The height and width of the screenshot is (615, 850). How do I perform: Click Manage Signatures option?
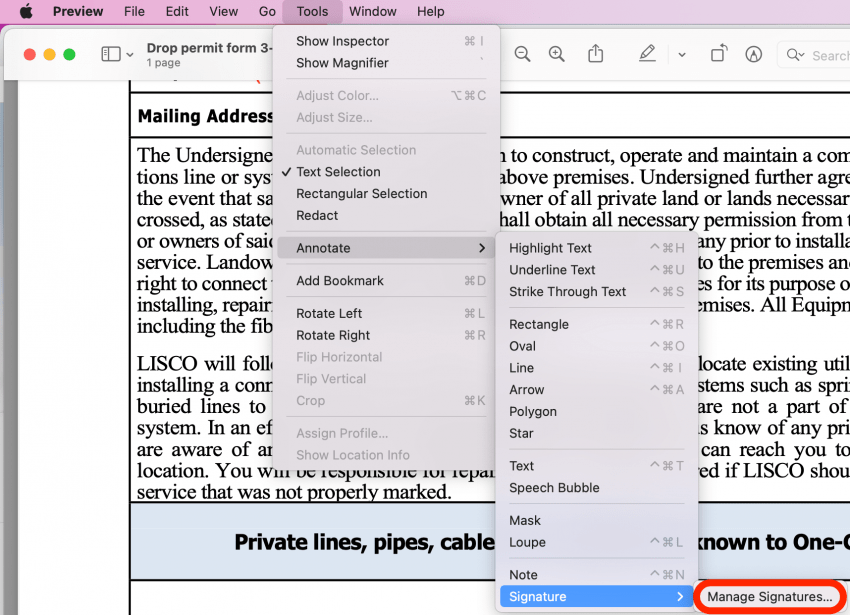(769, 597)
